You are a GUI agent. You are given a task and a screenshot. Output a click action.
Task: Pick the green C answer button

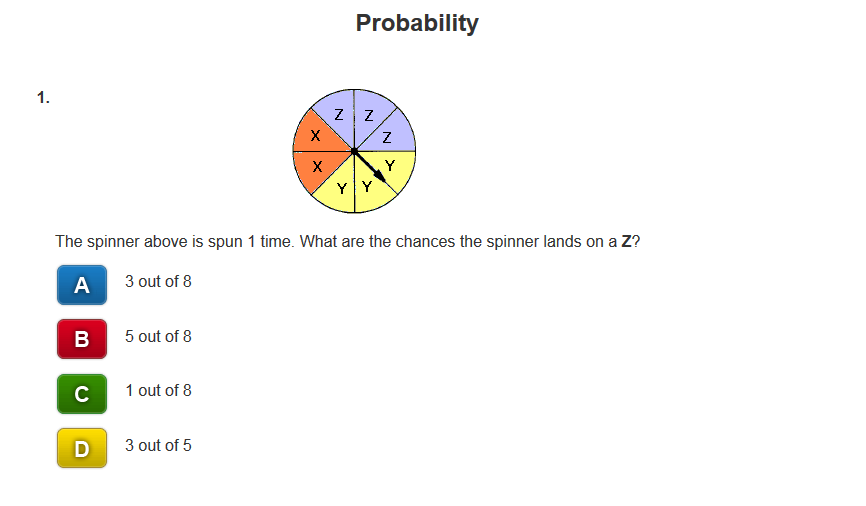coord(82,394)
